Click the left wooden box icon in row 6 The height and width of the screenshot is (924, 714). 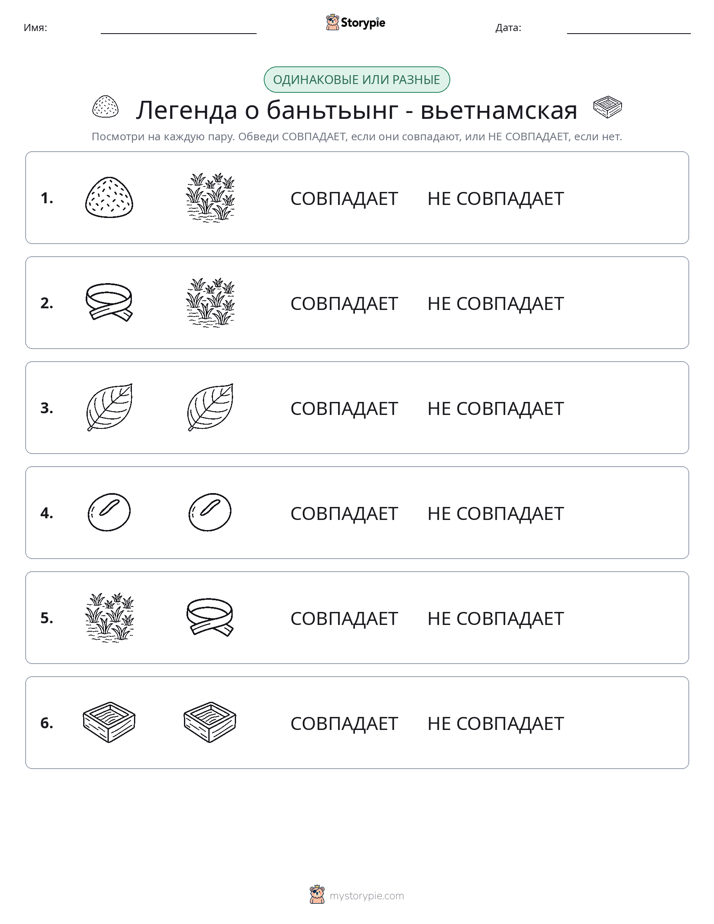point(109,722)
